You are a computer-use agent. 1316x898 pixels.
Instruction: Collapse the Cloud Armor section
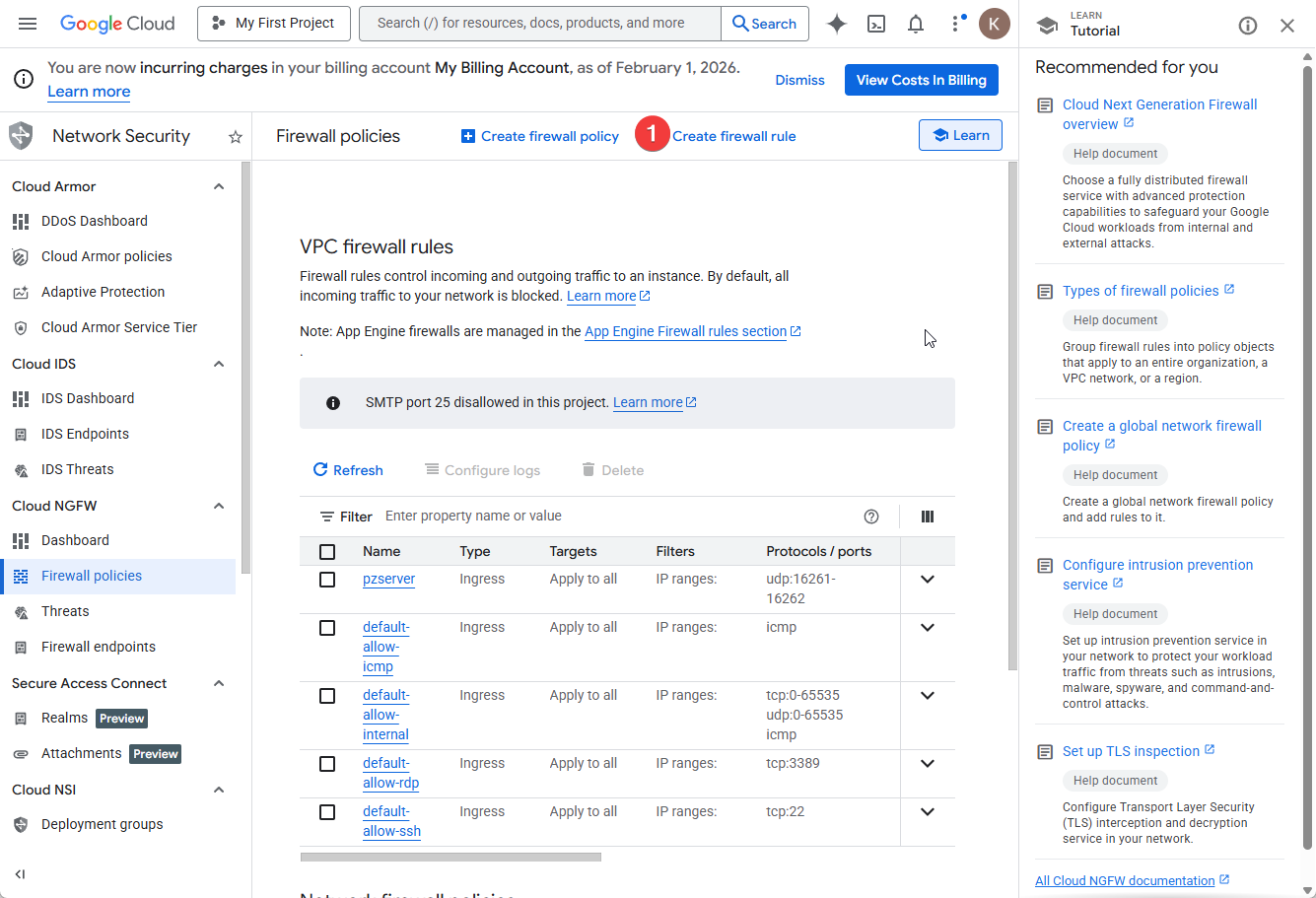[219, 186]
